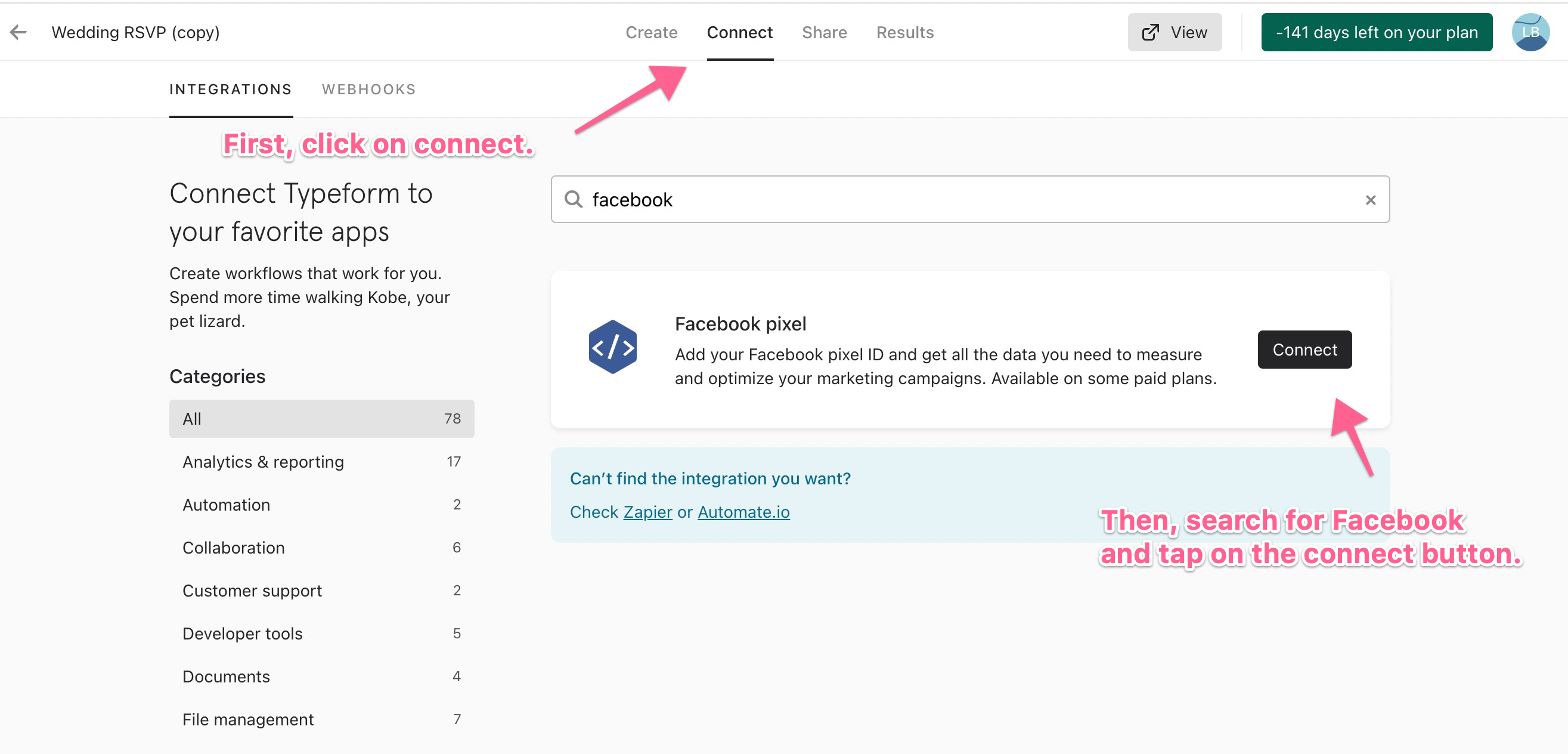Open the LB user avatar menu
Screen dimensions: 1568x754
pos(1530,32)
